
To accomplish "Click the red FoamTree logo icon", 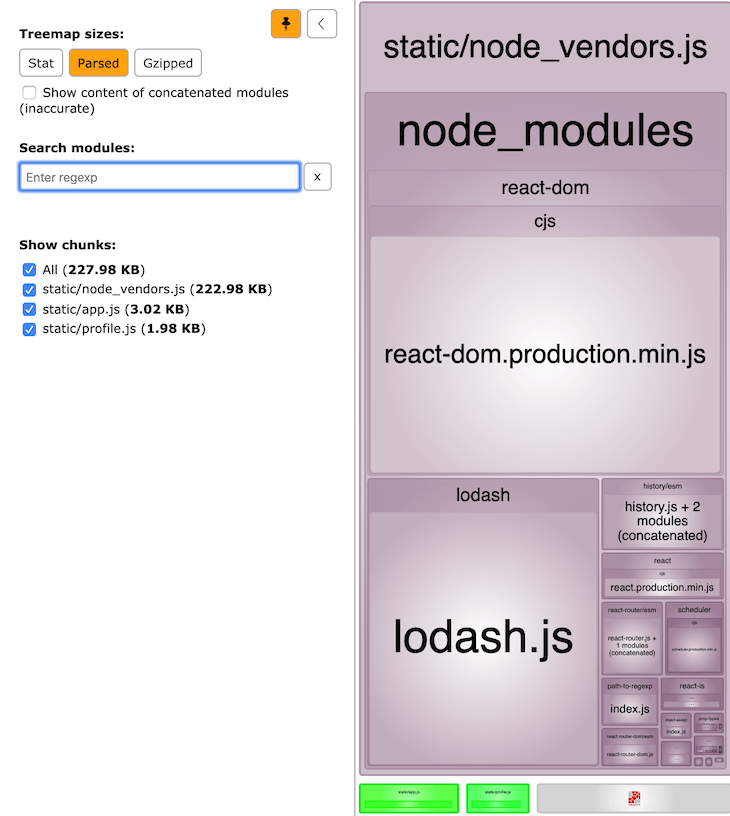I will 634,798.
